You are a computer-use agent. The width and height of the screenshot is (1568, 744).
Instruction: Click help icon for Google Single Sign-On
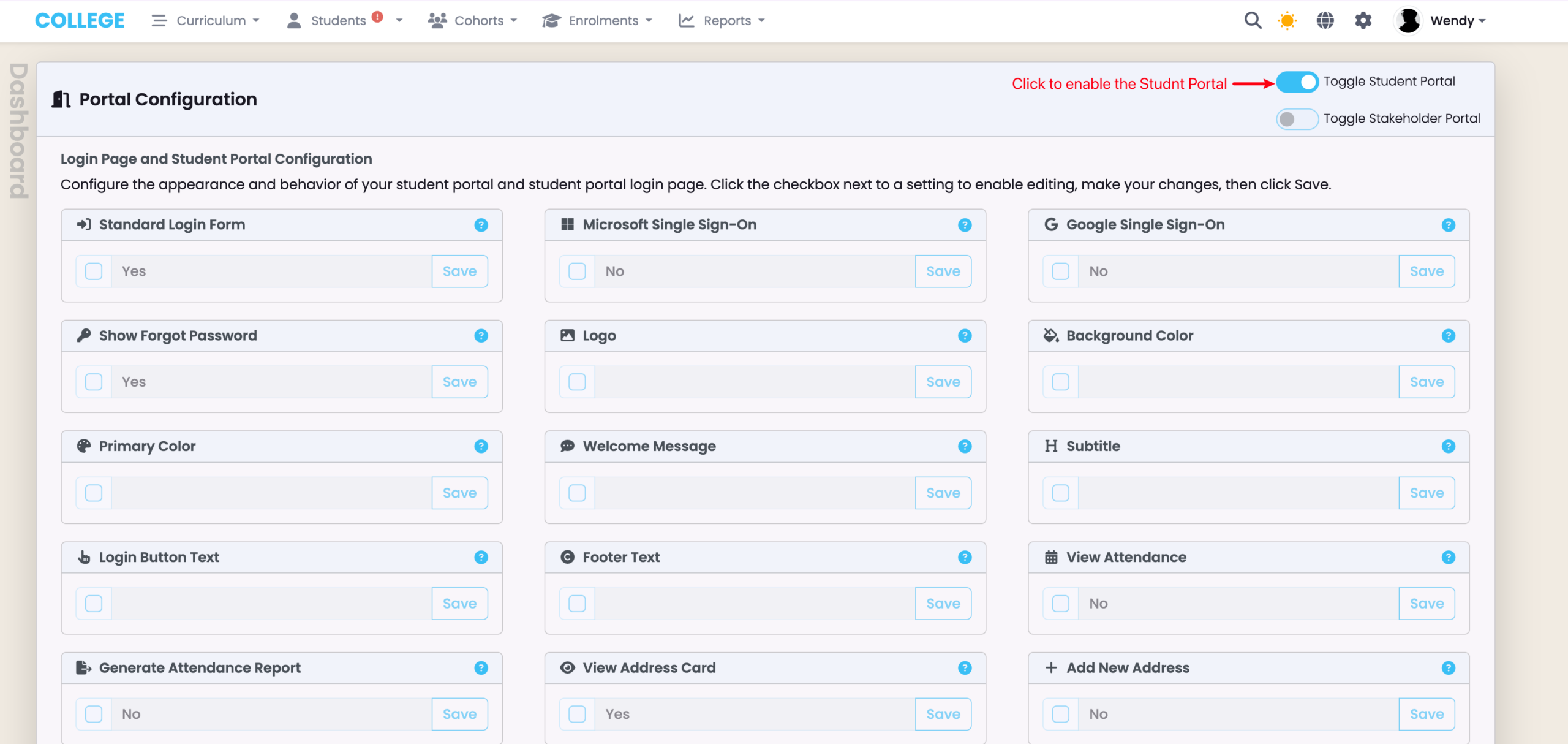(1448, 225)
